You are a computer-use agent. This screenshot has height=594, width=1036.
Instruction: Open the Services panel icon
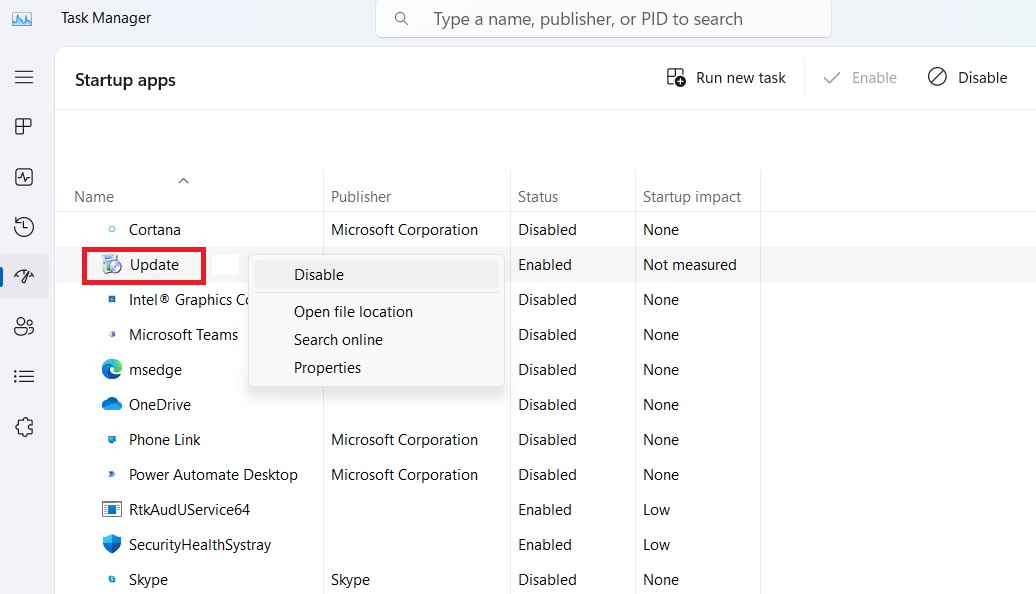coord(25,425)
